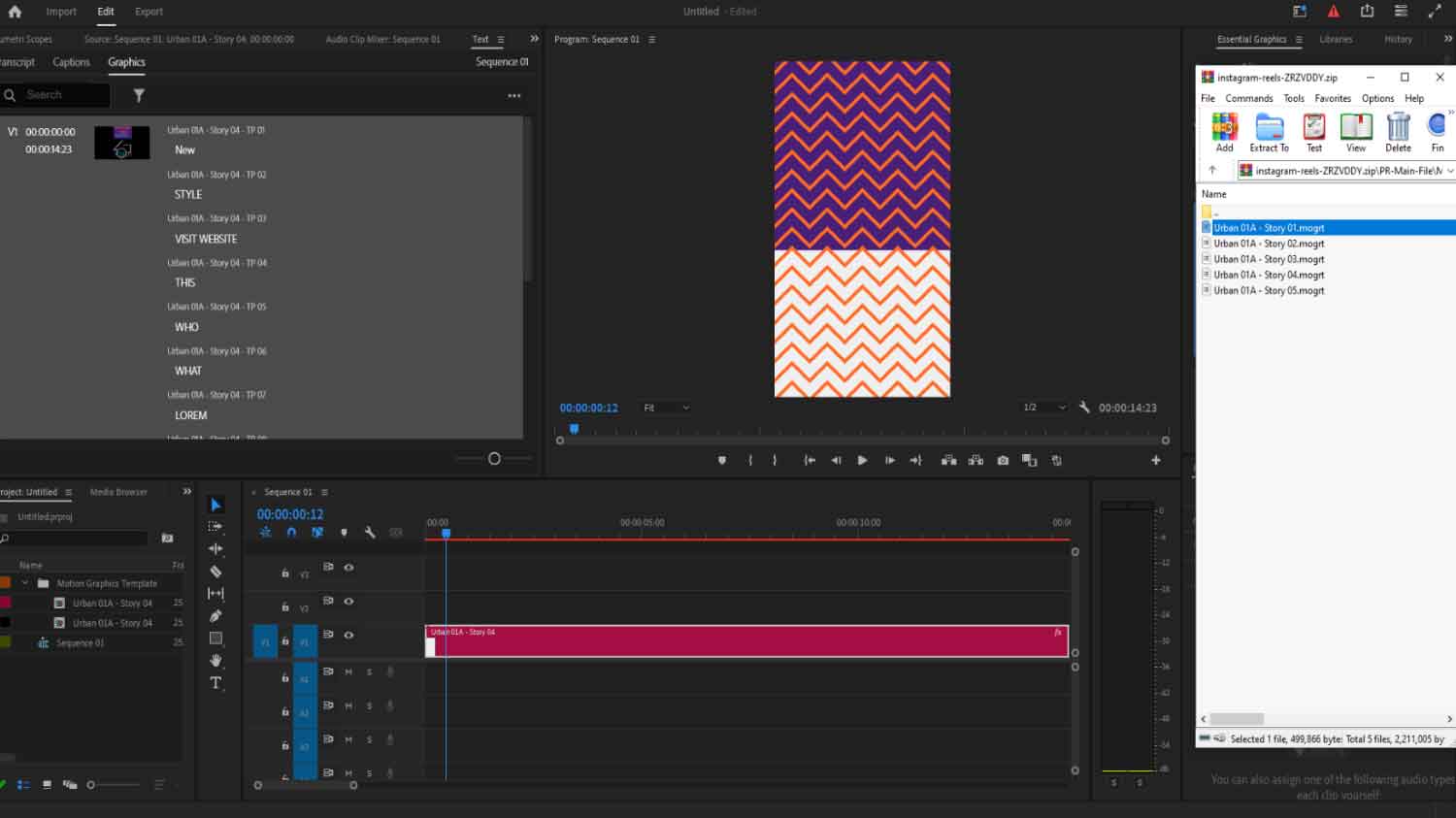Screen dimensions: 1456x818
Task: Toggle track output eye on V2
Action: (x=348, y=602)
